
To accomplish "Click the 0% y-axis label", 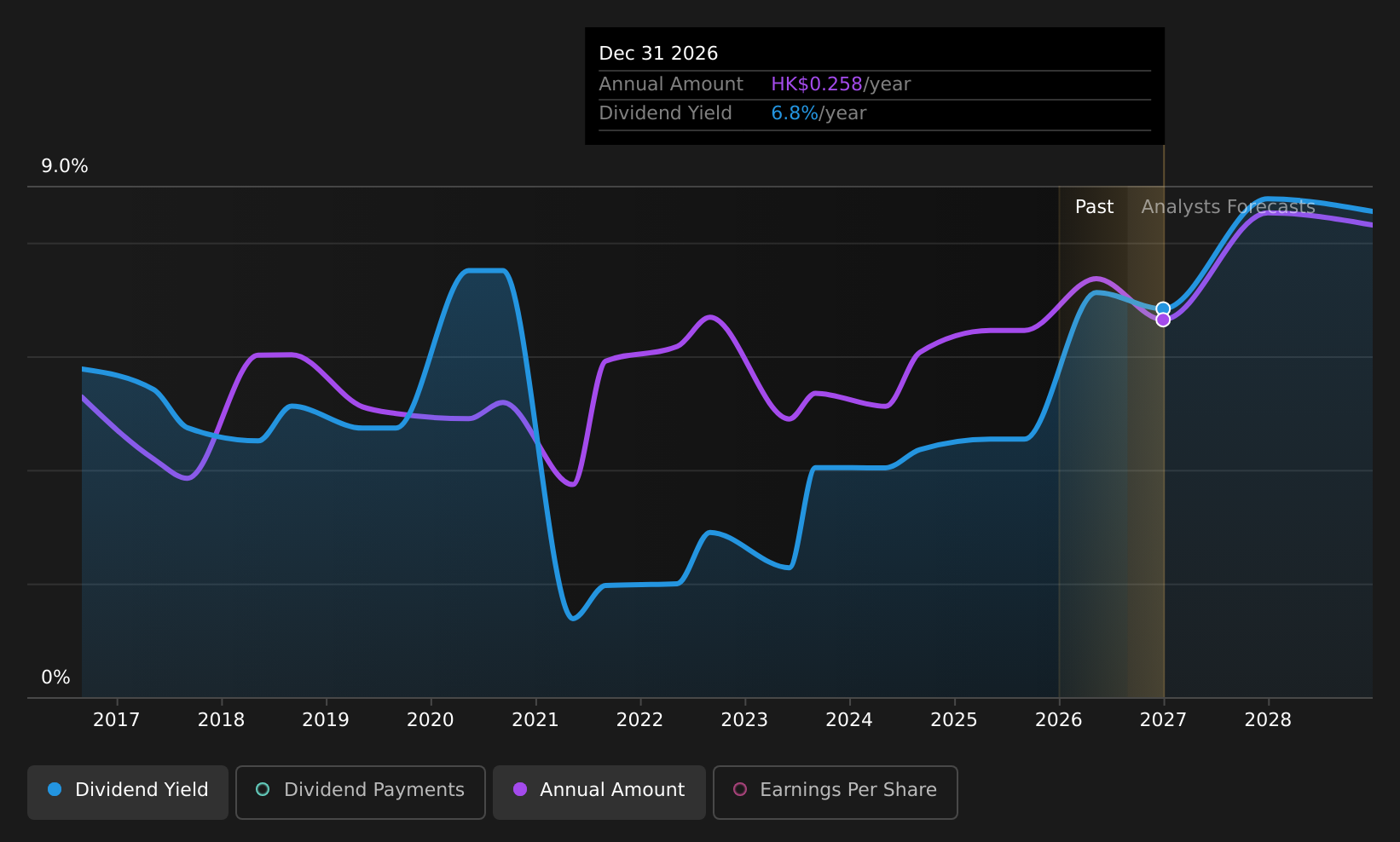I will click(56, 678).
